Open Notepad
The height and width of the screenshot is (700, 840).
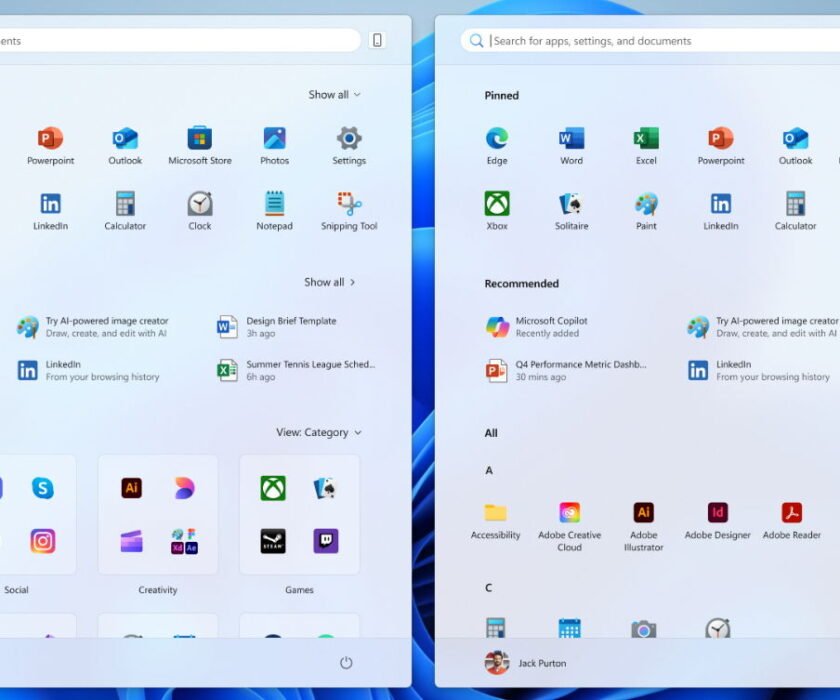coord(274,211)
